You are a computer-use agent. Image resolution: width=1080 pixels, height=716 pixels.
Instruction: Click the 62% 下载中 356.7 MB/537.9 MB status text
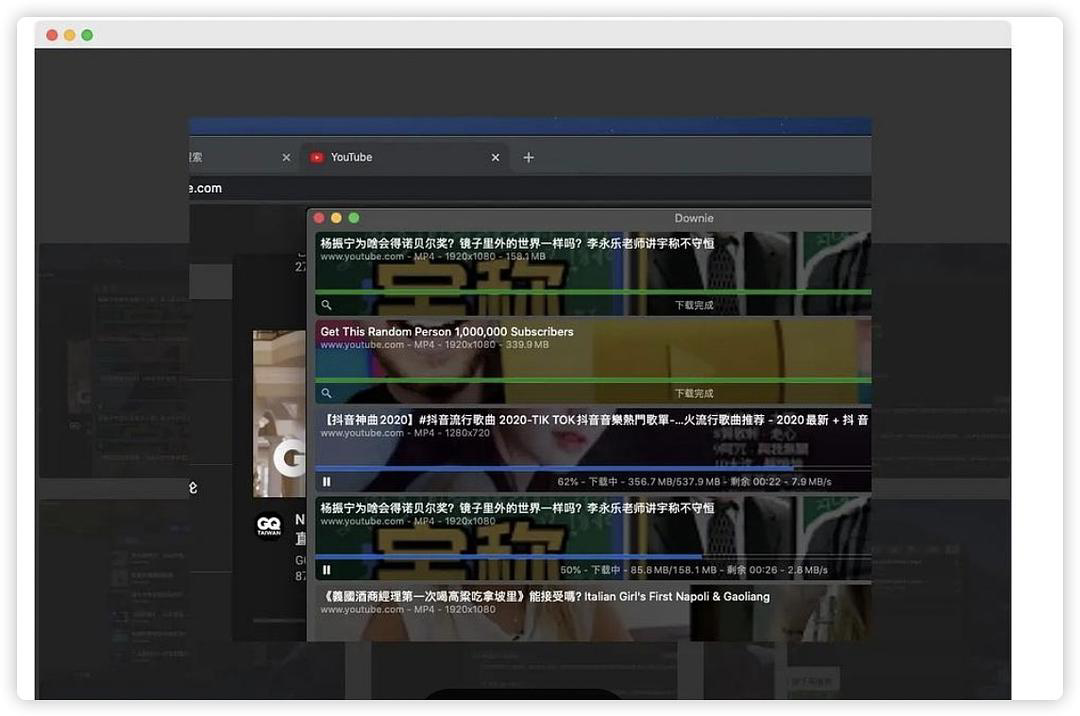coord(694,482)
